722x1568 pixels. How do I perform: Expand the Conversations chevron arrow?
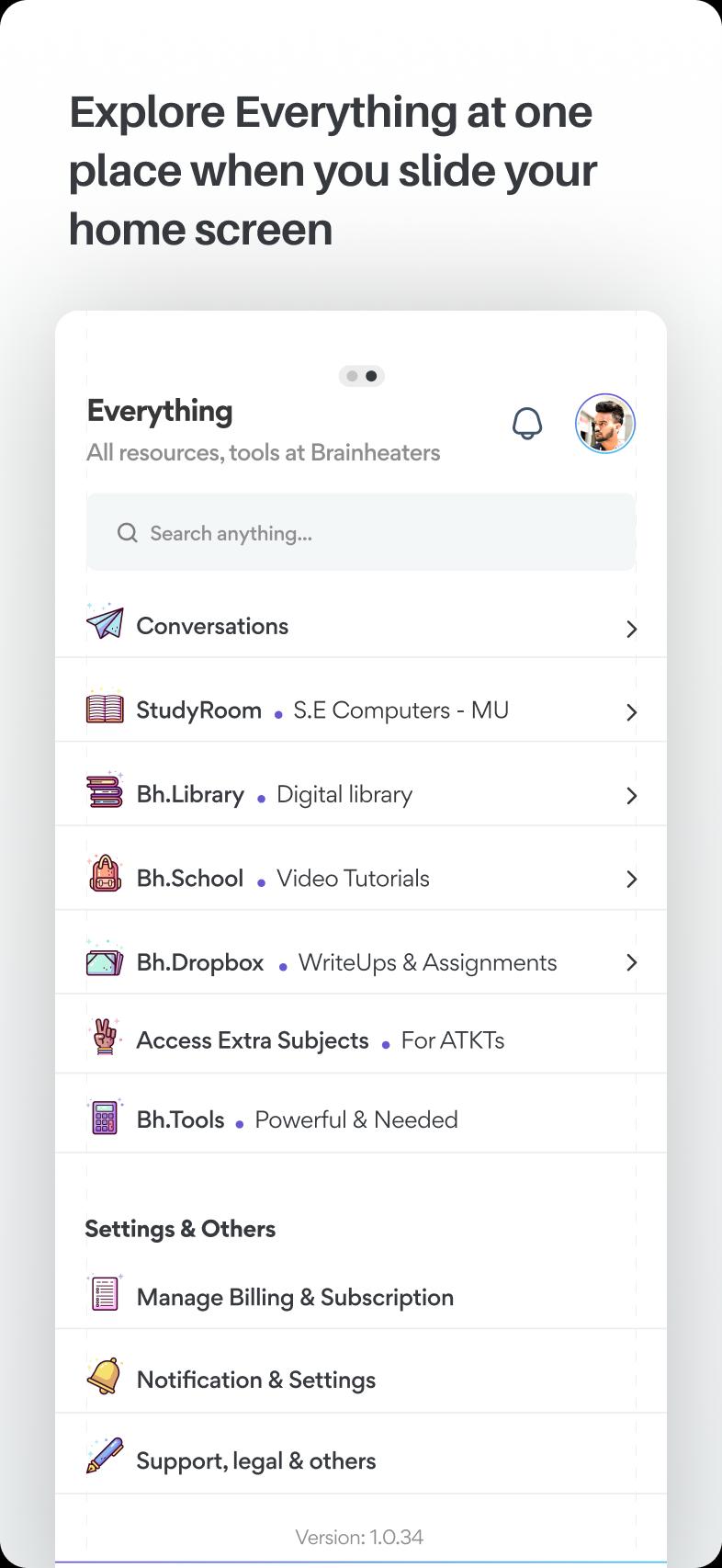click(x=631, y=630)
